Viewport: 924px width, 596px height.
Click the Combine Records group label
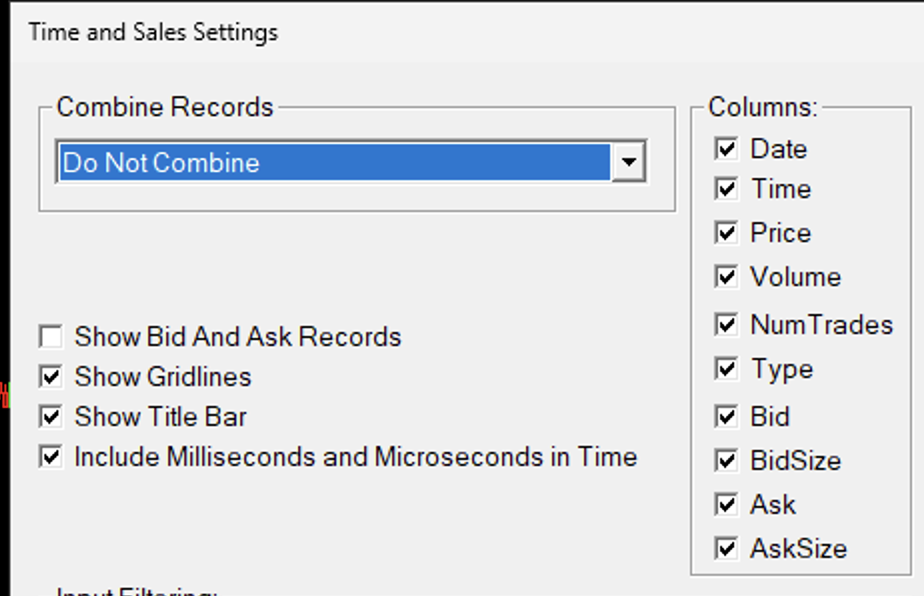(x=165, y=107)
